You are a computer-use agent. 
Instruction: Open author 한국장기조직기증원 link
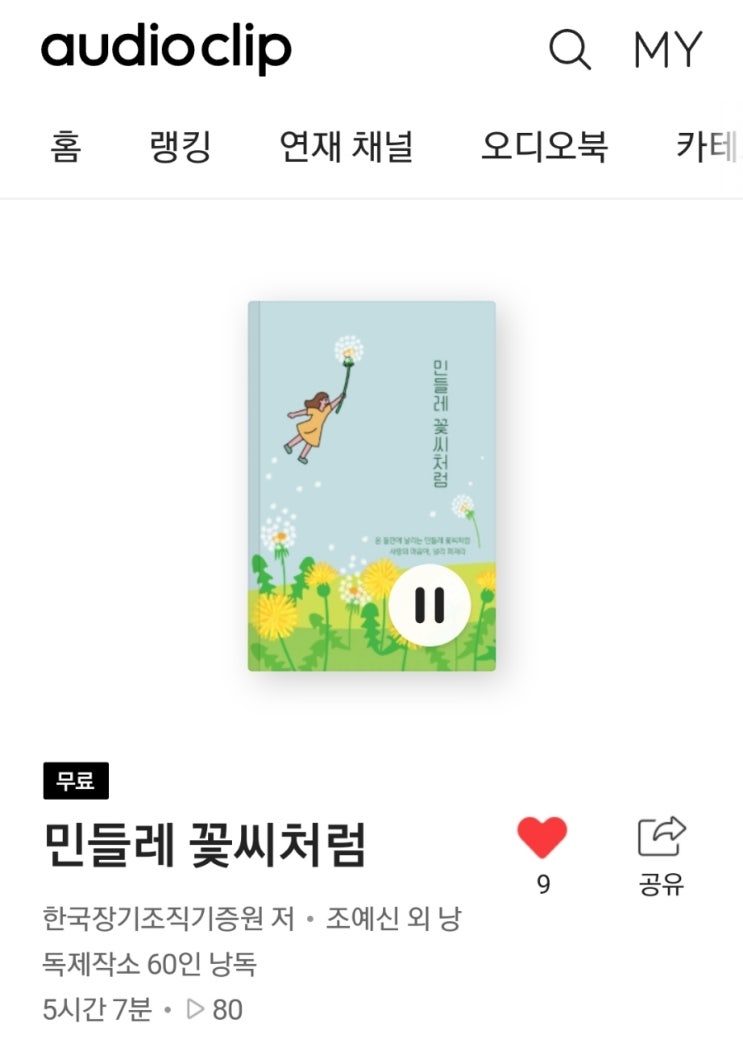point(169,919)
